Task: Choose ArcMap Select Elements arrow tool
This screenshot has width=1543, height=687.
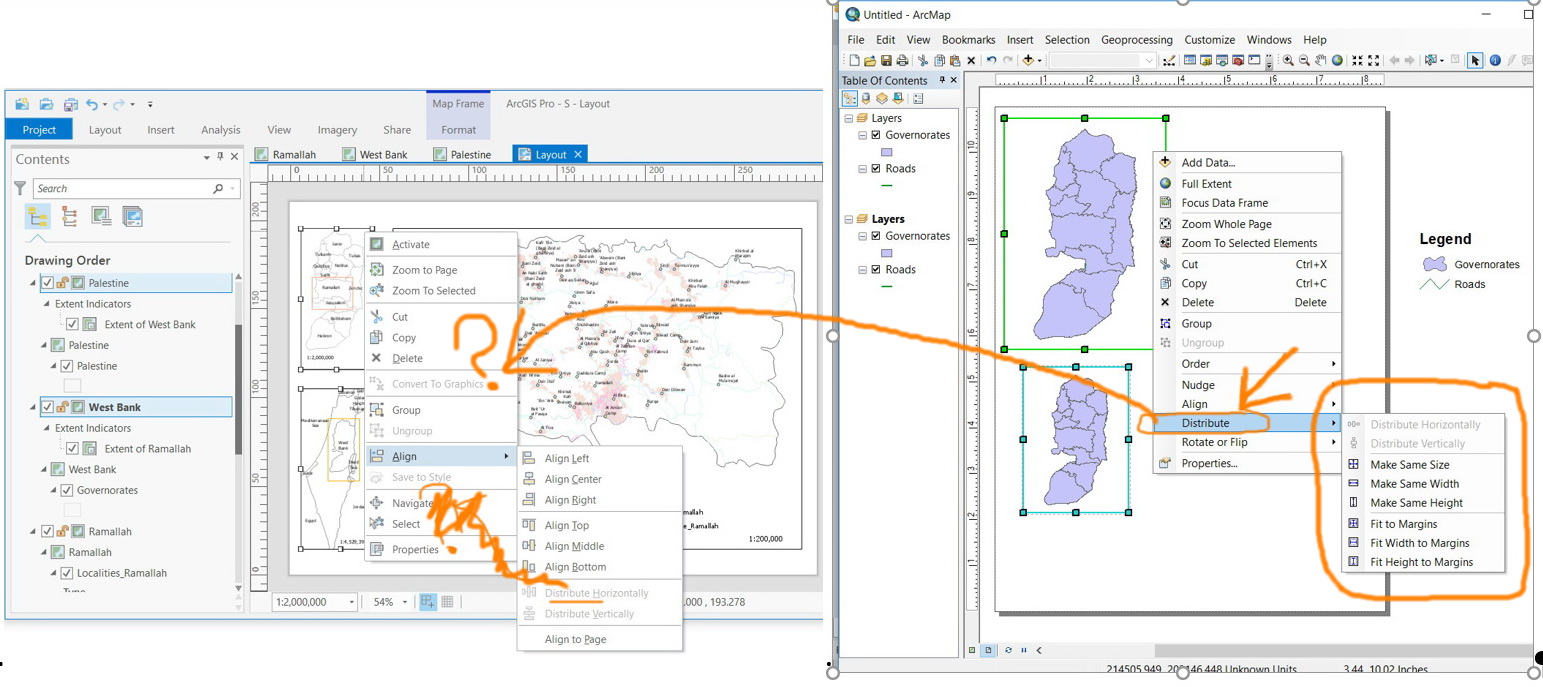Action: [x=1475, y=61]
